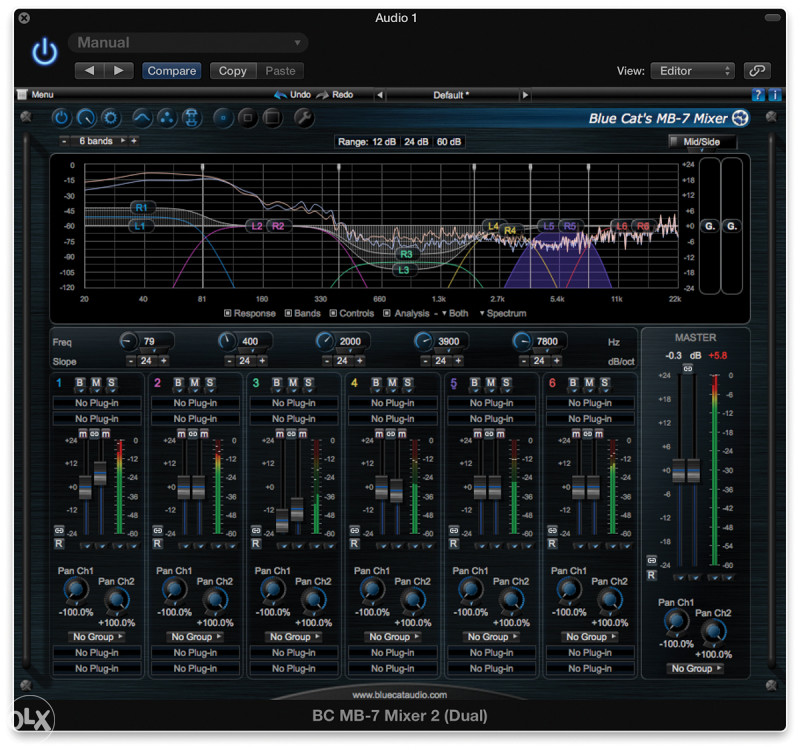The height and width of the screenshot is (750, 800).
Task: Solo band 6 with its S button
Action: pos(604,383)
